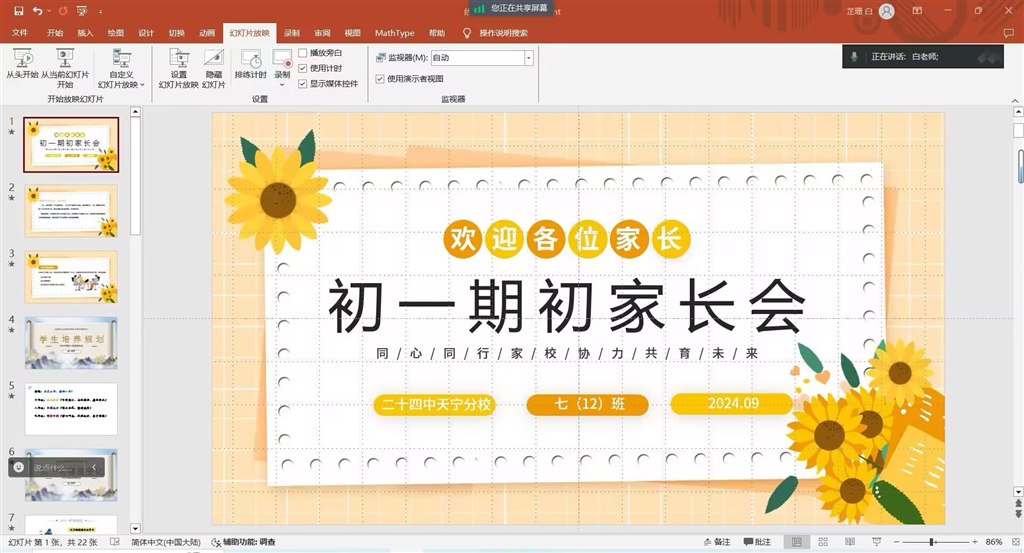Expand the 监视器 monitor dropdown
Screen dimensions: 1024x553
[528, 58]
